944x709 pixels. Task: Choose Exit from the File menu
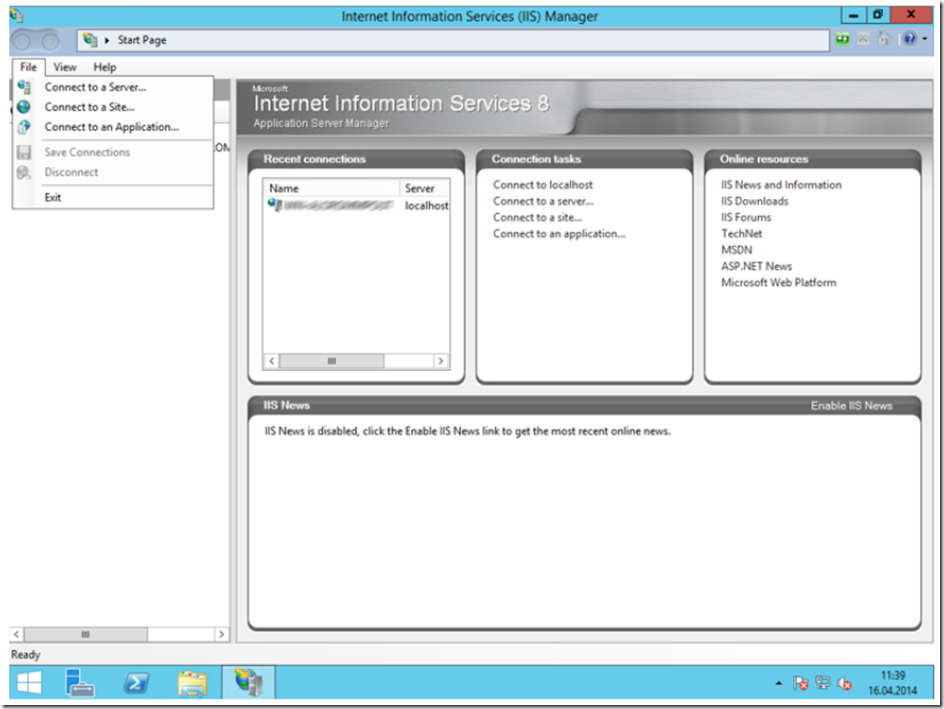(113, 197)
